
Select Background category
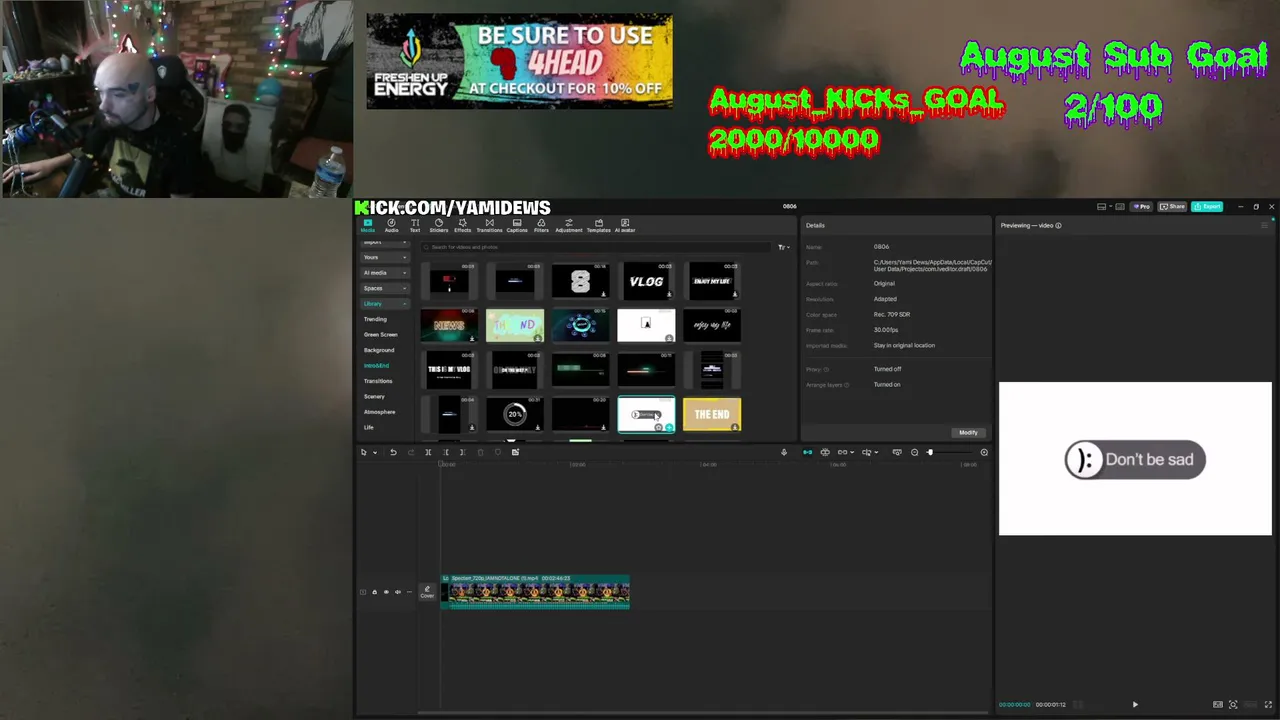(379, 350)
